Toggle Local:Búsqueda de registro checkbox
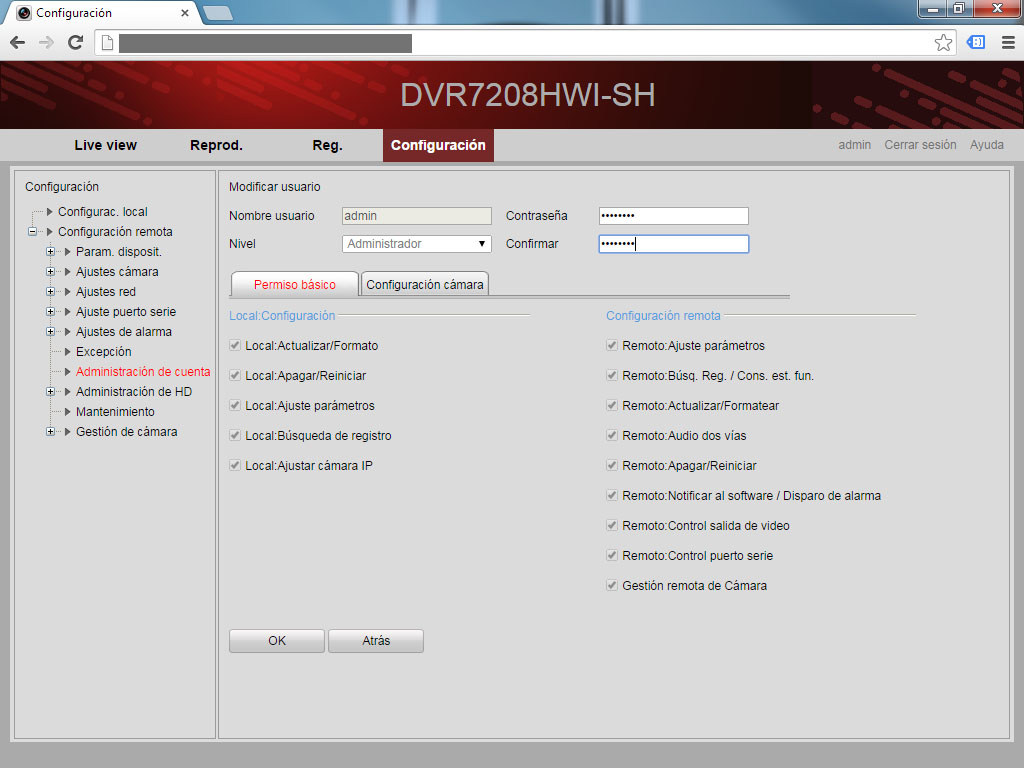This screenshot has width=1024, height=768. coord(235,436)
